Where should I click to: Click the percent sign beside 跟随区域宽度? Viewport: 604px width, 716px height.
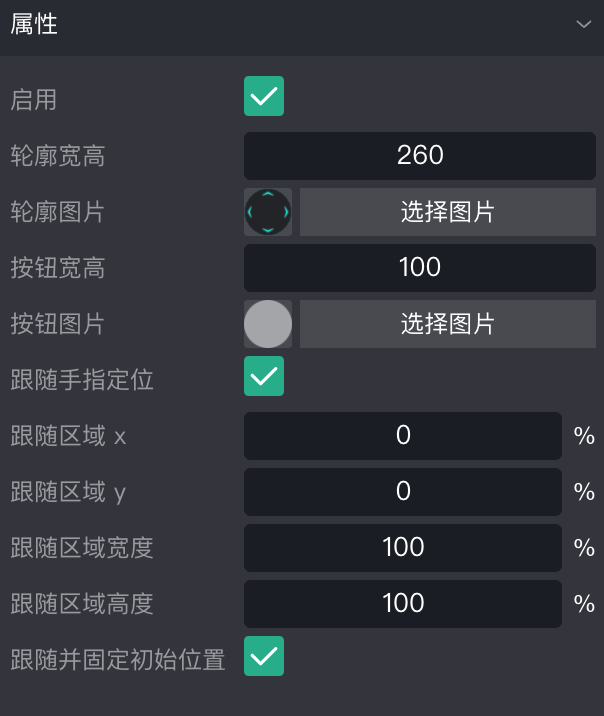[x=584, y=548]
